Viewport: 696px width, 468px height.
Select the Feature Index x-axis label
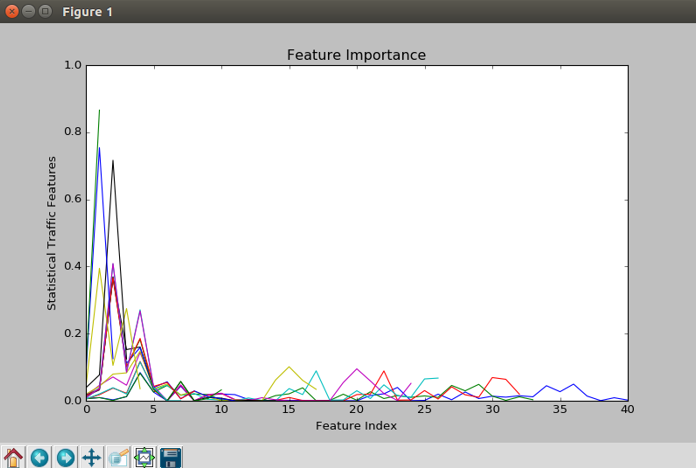(356, 425)
